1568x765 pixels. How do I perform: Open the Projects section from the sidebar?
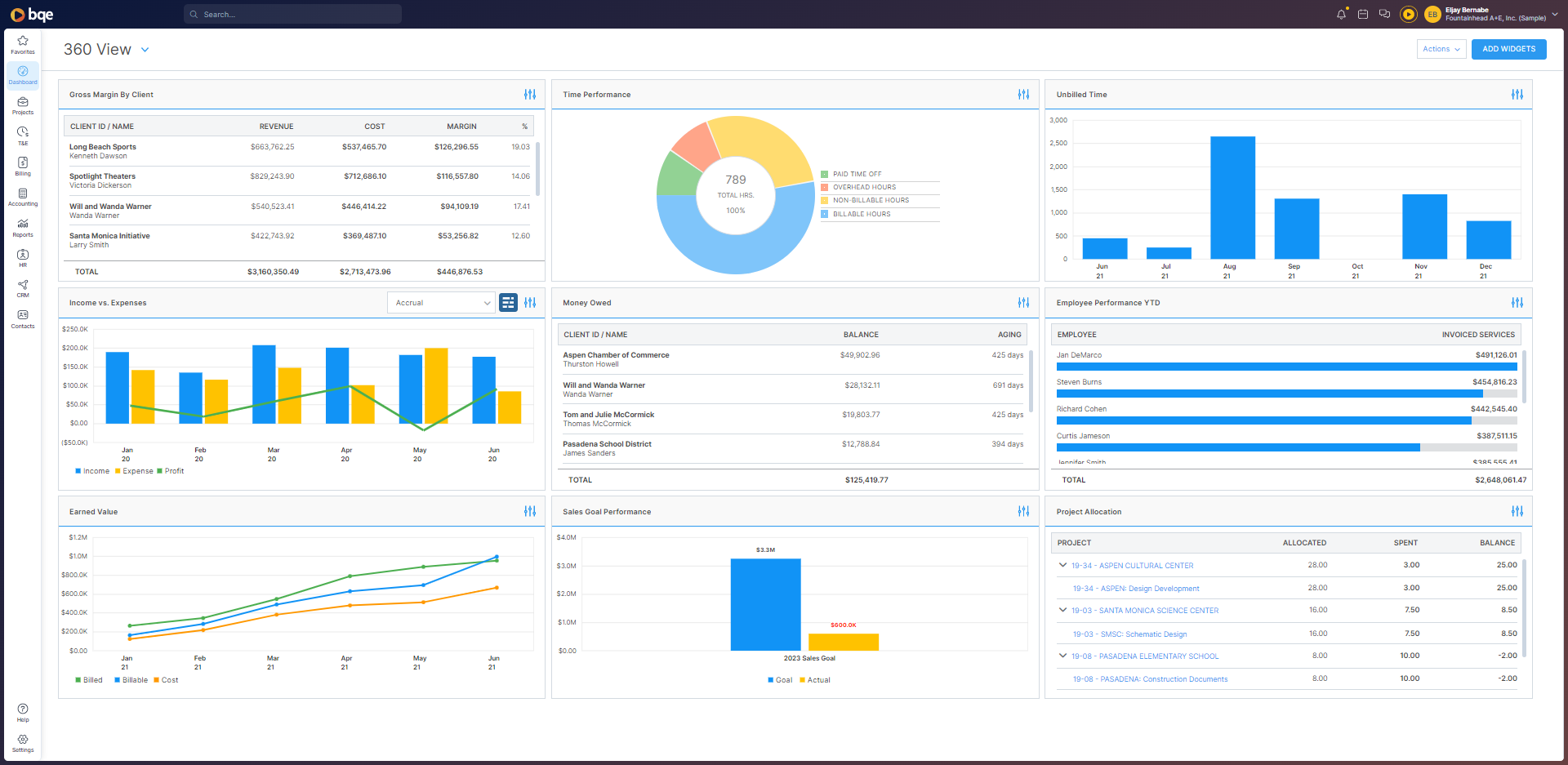click(22, 105)
